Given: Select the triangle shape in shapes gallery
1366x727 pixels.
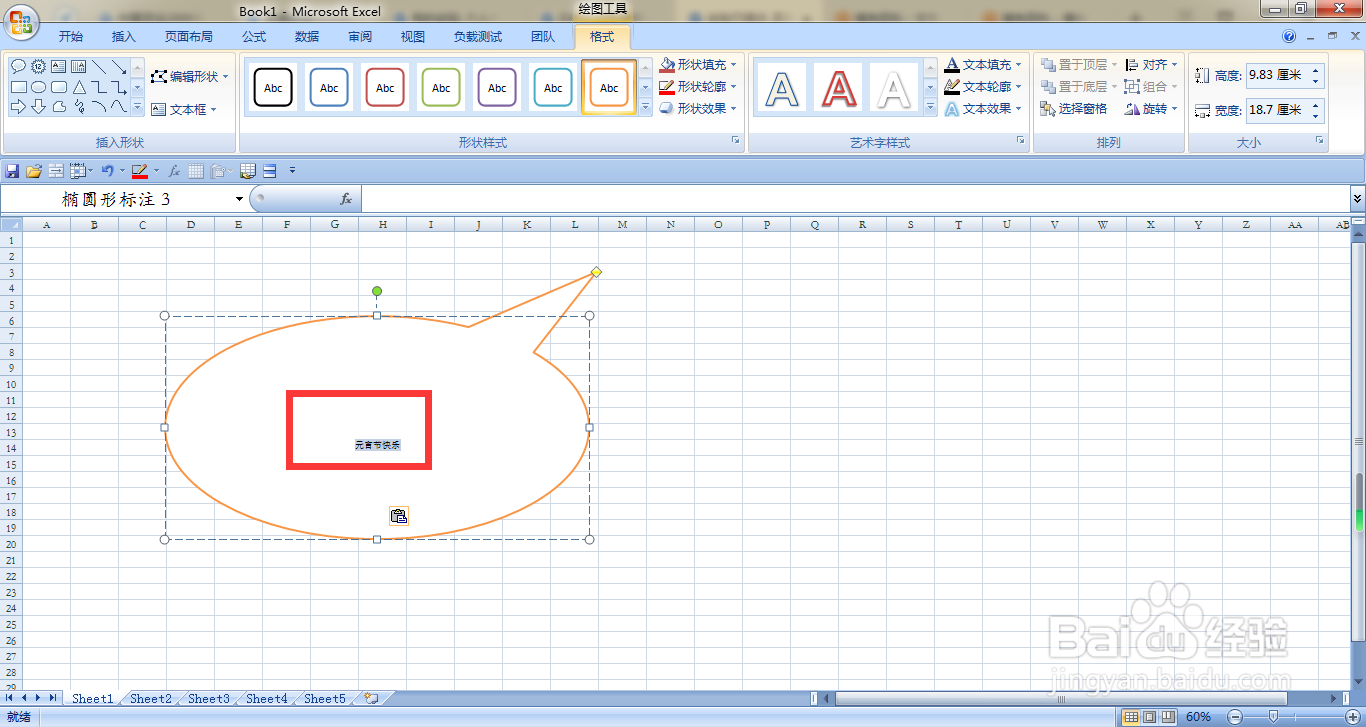Looking at the screenshot, I should (80, 87).
